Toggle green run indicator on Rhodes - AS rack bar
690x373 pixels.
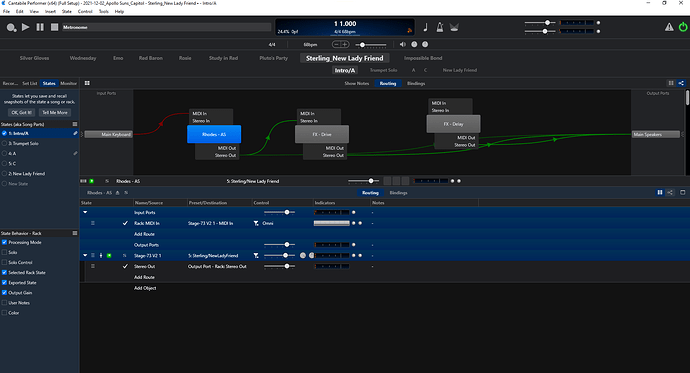point(92,181)
